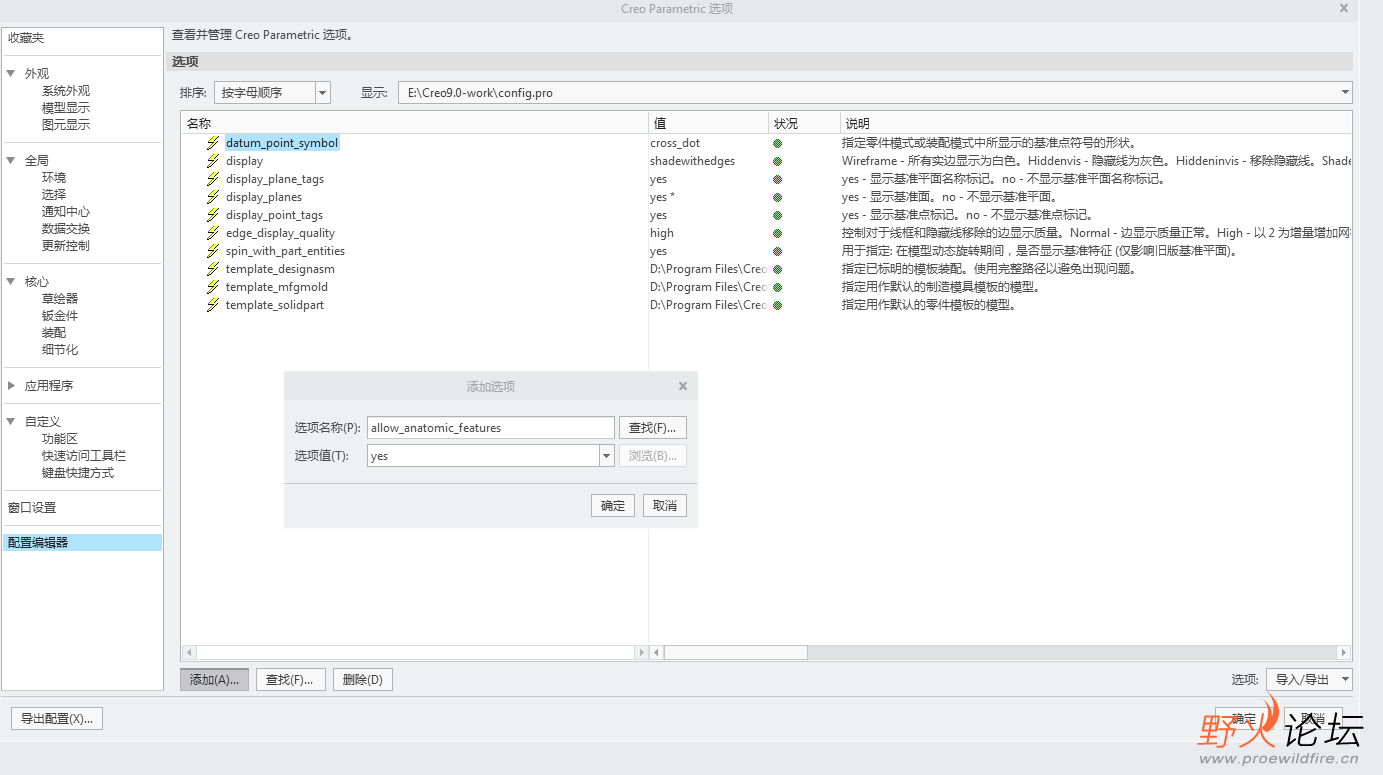Click 查找(F)... button below the list
This screenshot has height=775, width=1383.
click(x=290, y=680)
